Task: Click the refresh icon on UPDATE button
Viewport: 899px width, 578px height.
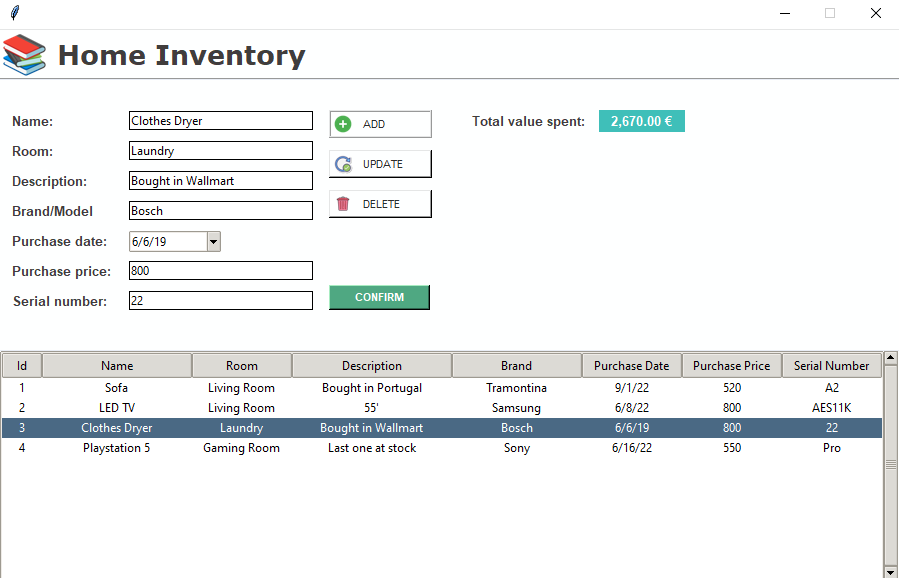Action: point(343,163)
